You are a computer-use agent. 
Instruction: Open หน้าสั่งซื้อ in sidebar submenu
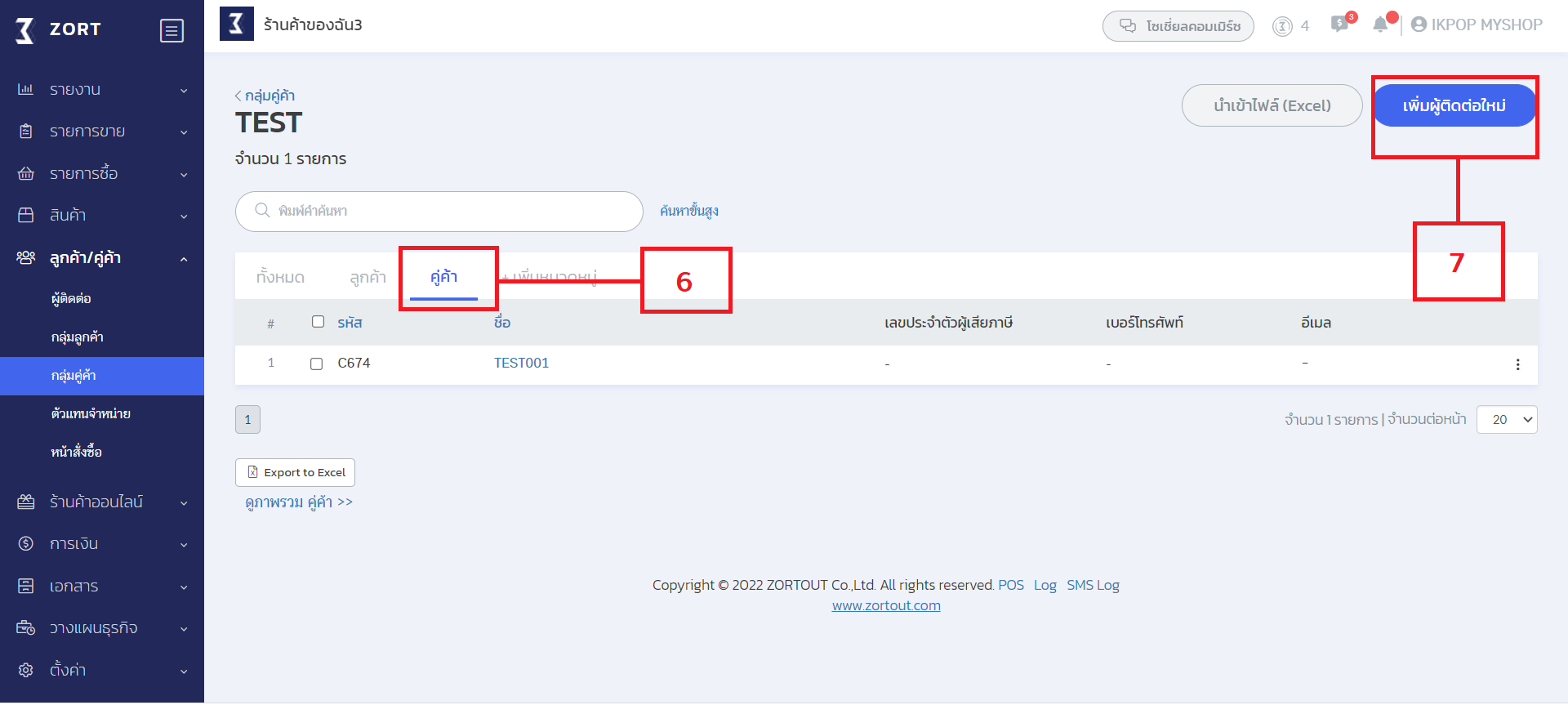click(76, 451)
